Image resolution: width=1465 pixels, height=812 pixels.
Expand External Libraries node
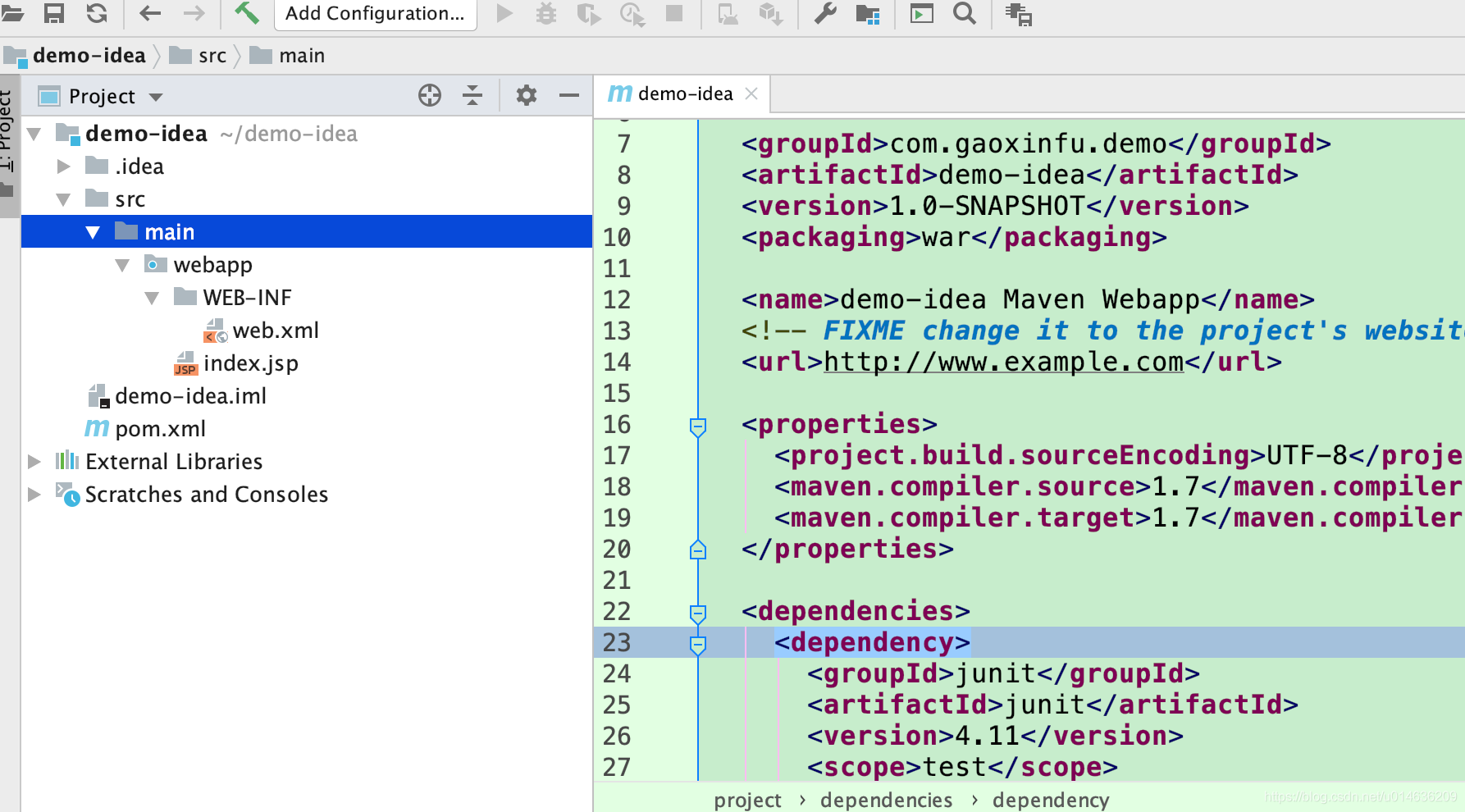click(x=34, y=462)
